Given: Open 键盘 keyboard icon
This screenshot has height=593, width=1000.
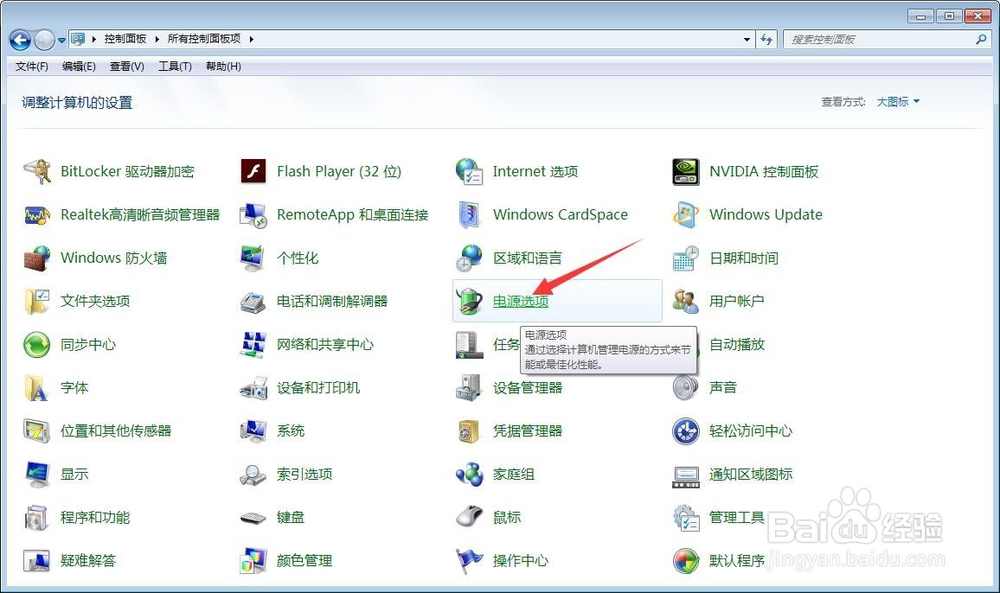Looking at the screenshot, I should click(x=253, y=518).
